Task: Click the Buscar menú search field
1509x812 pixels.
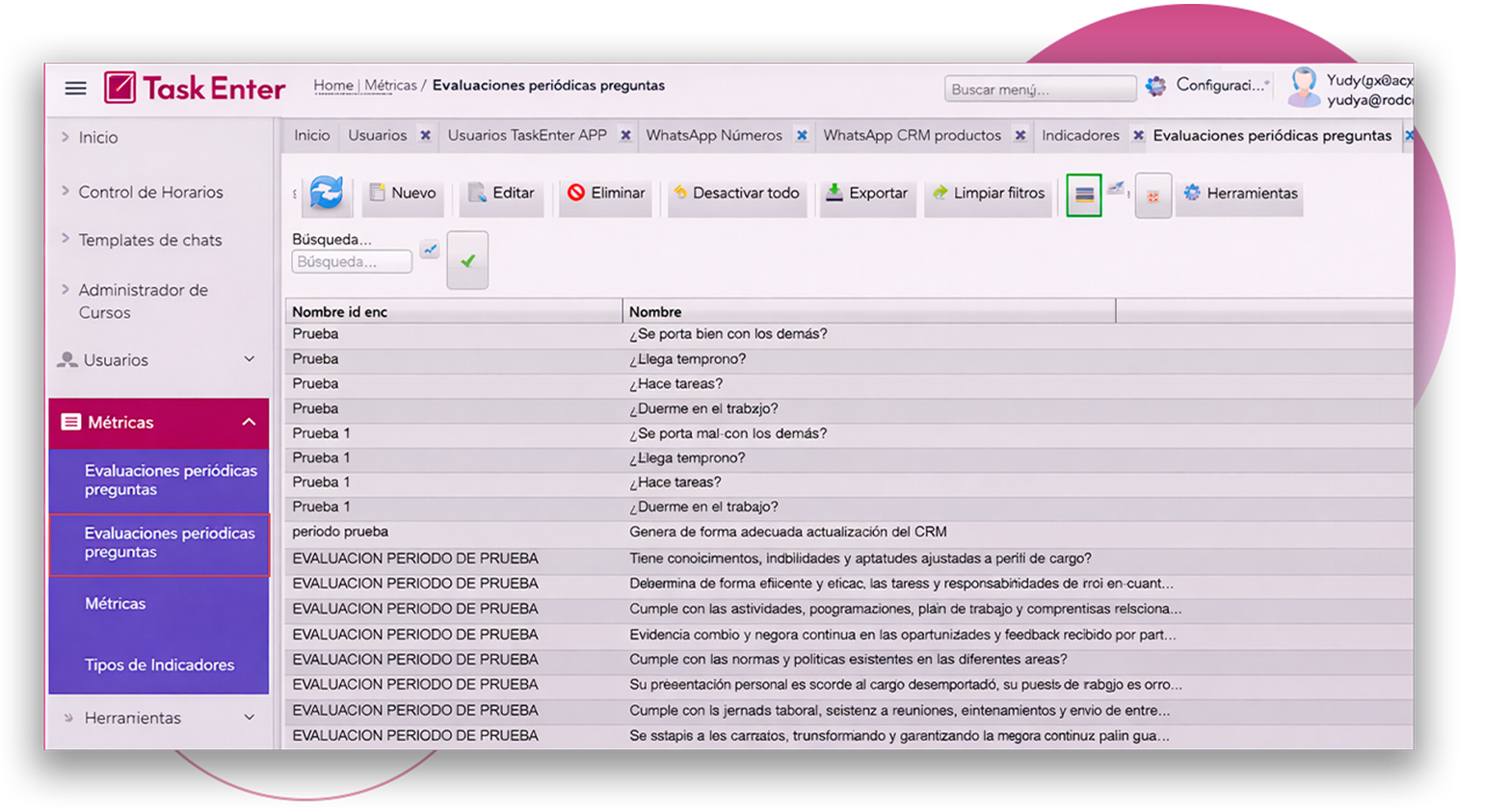Action: (1039, 89)
